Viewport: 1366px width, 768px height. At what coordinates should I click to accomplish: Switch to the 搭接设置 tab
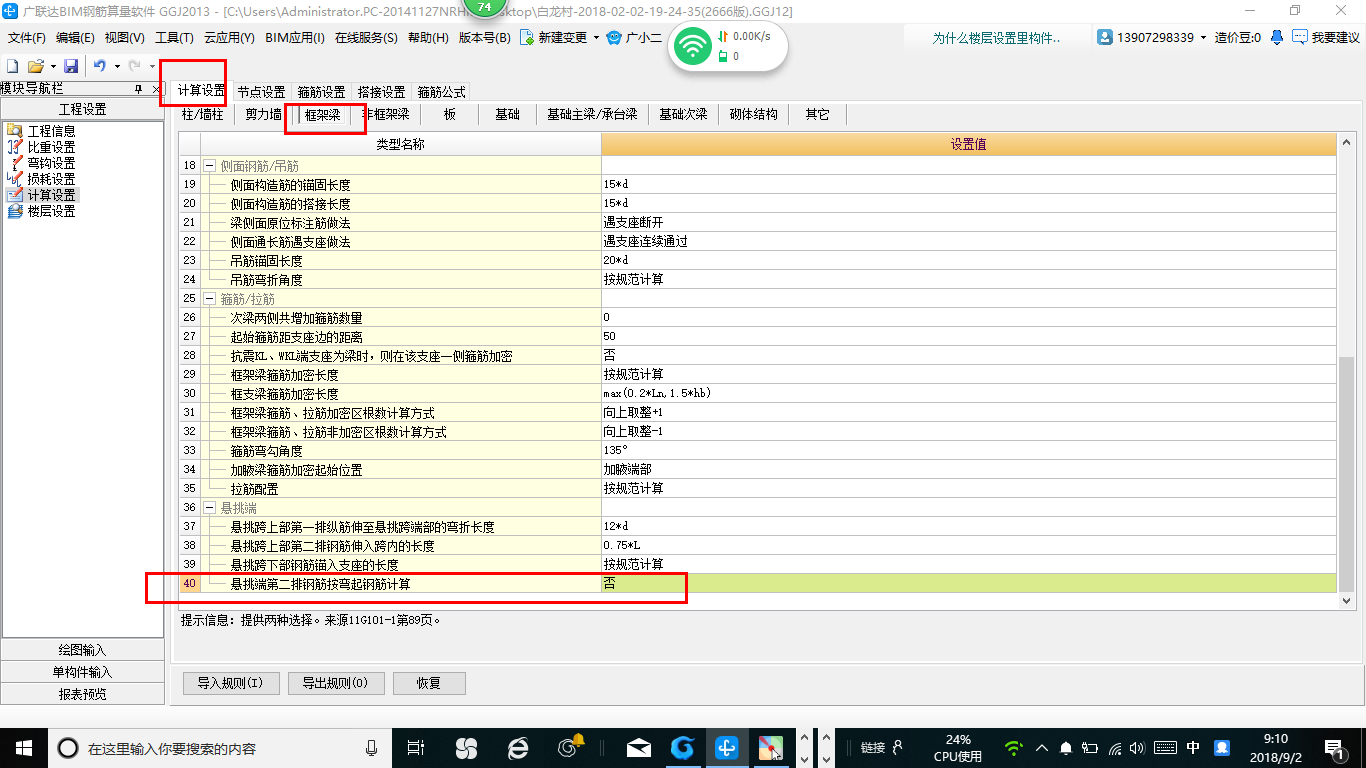coord(381,92)
